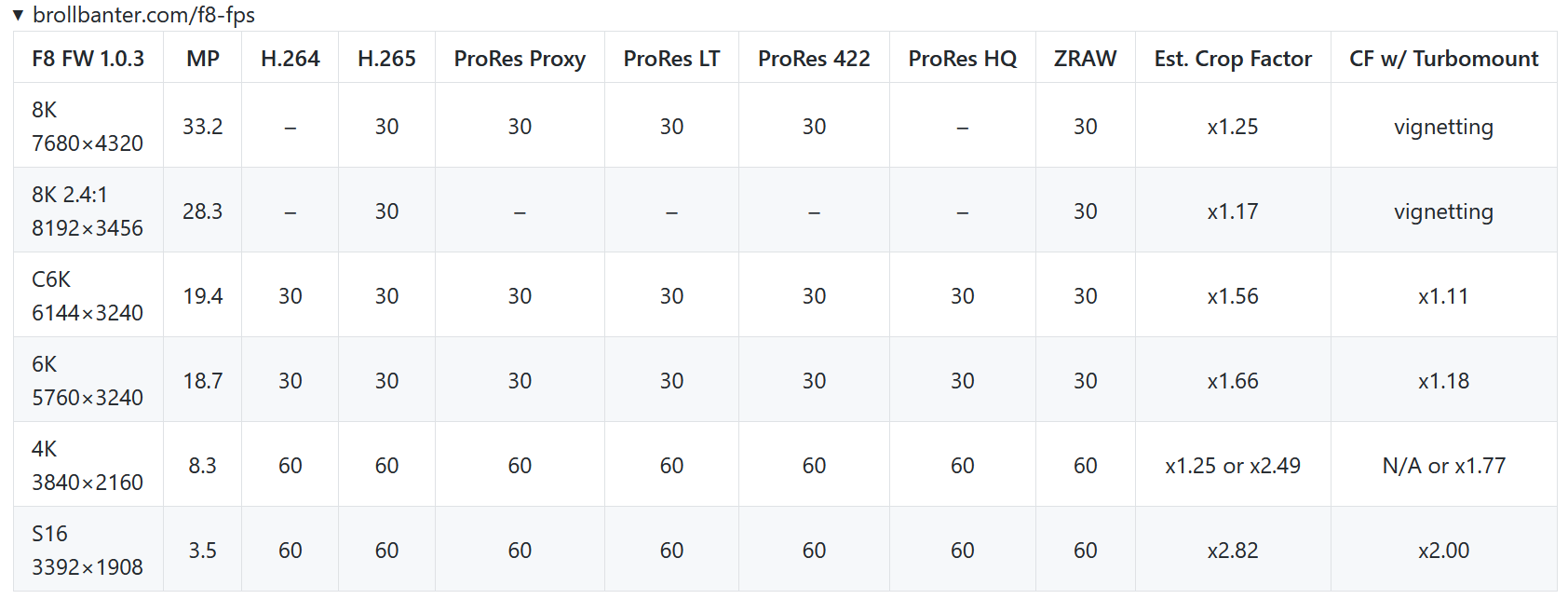Click the brollbanter.com/f8-fps summary text
1568x599 pixels.
point(143,15)
